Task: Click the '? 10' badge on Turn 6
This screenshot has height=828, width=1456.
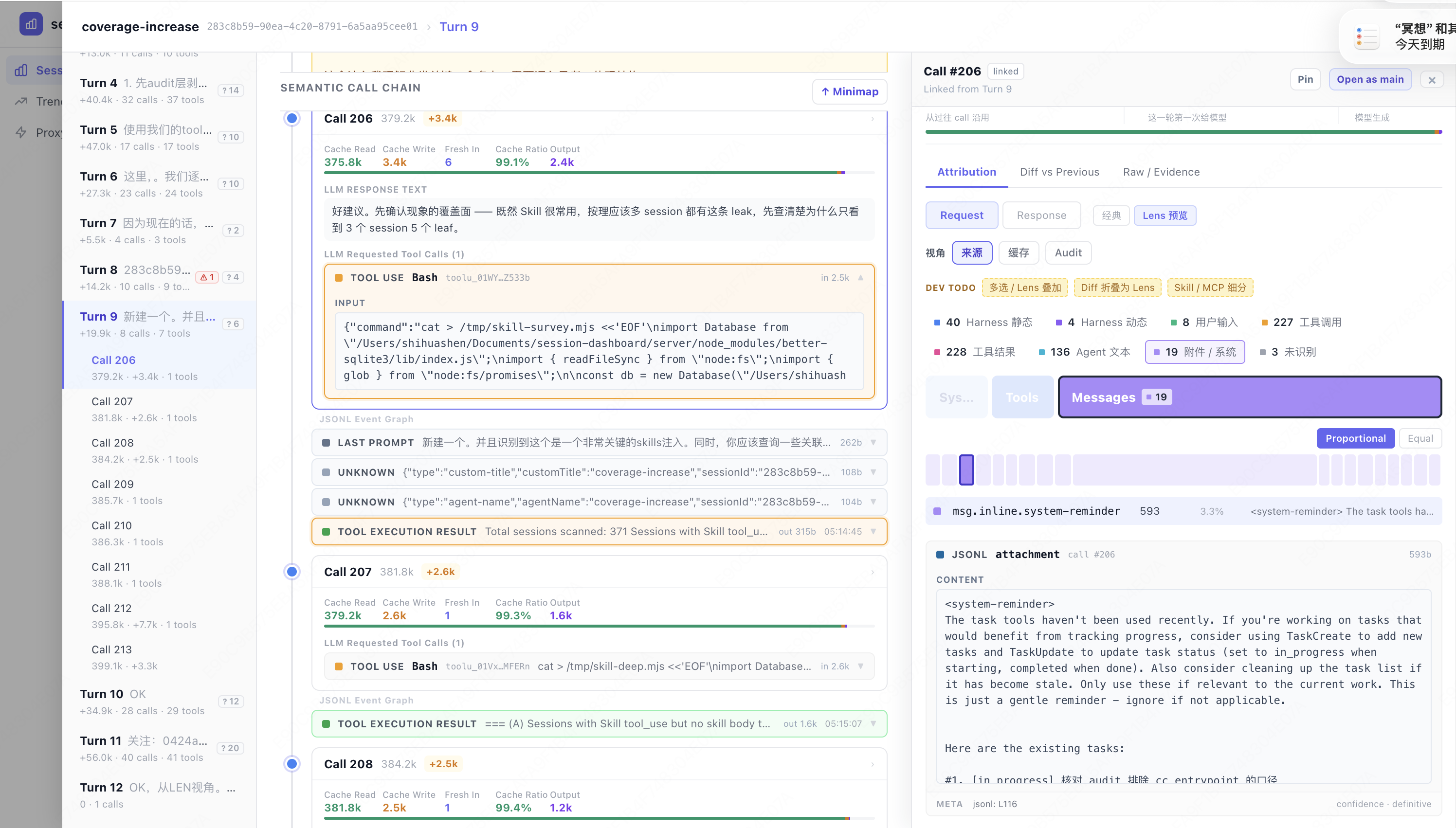Action: [230, 184]
